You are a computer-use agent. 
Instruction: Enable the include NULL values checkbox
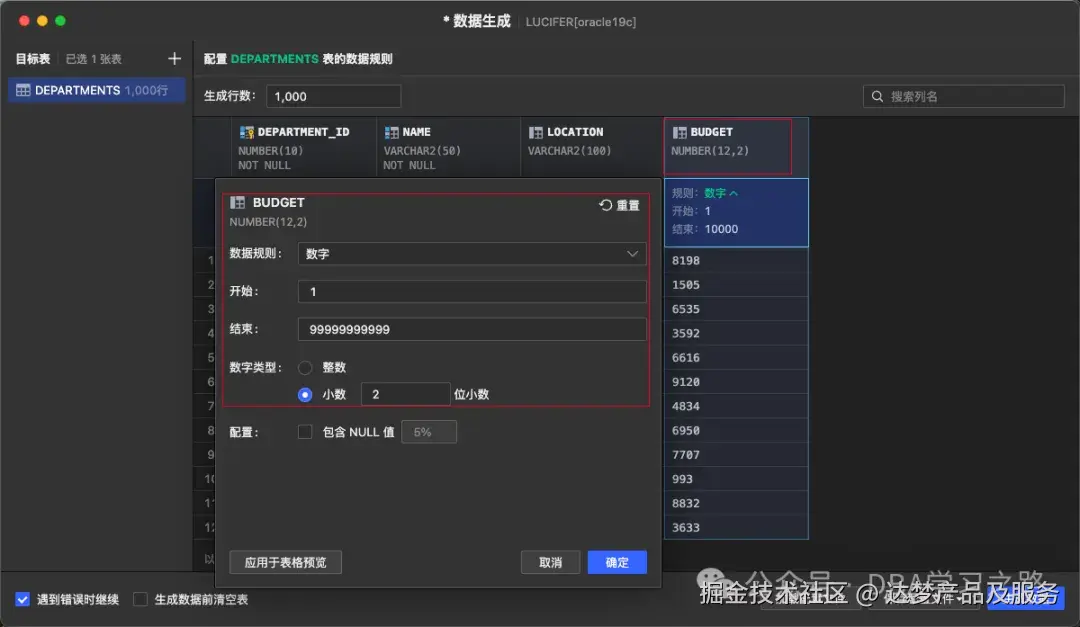point(305,432)
